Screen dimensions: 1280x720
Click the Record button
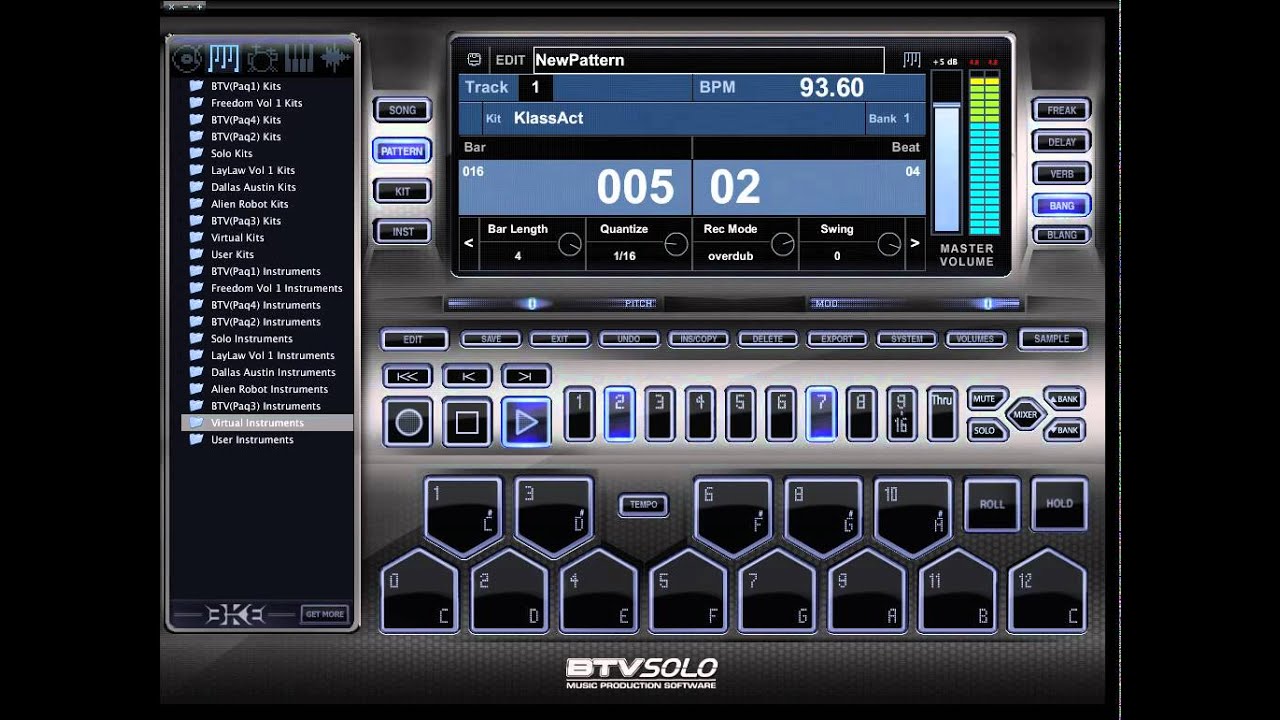coord(408,423)
